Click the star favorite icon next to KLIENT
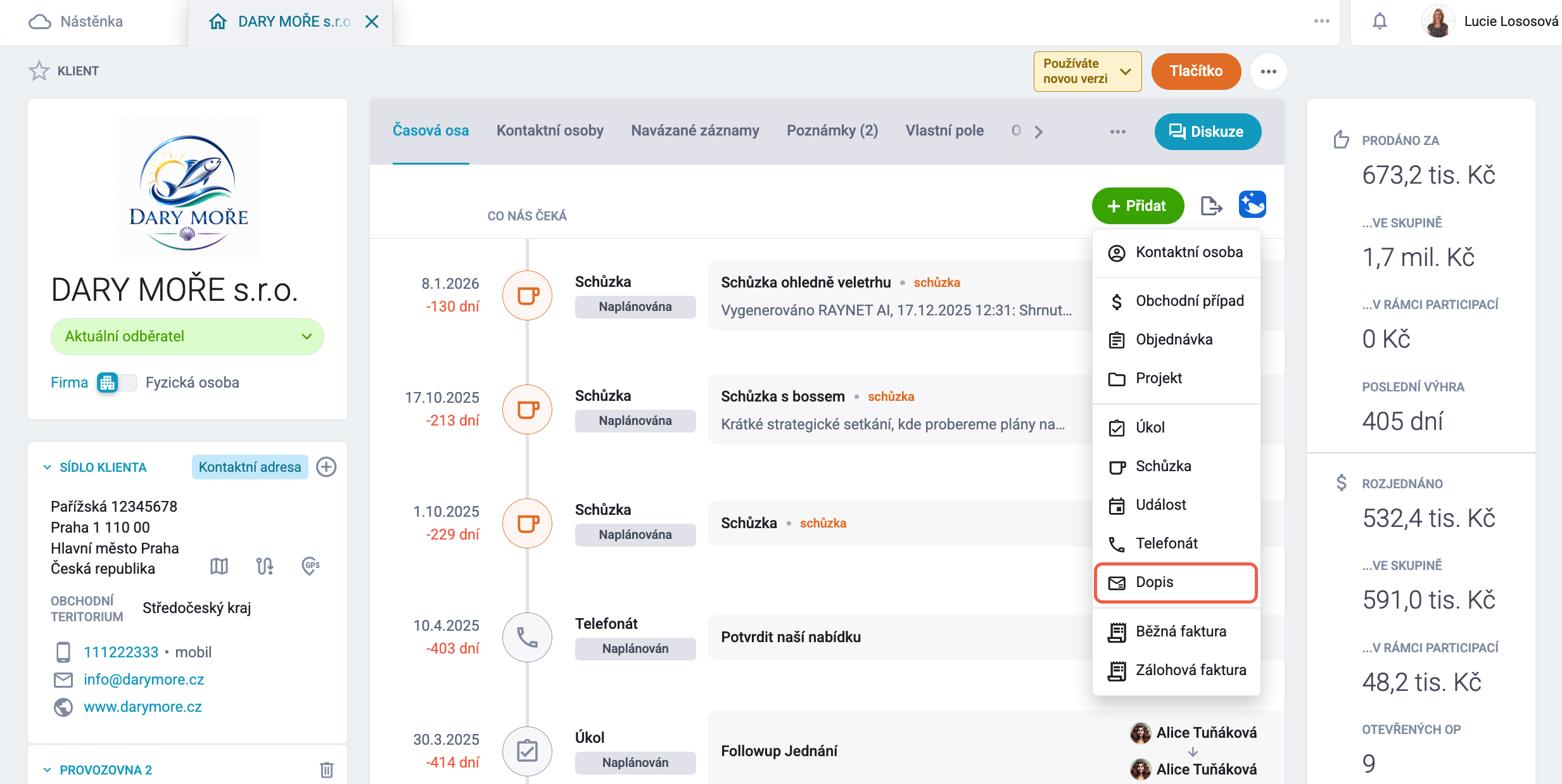The height and width of the screenshot is (784, 1562). pyautogui.click(x=39, y=71)
